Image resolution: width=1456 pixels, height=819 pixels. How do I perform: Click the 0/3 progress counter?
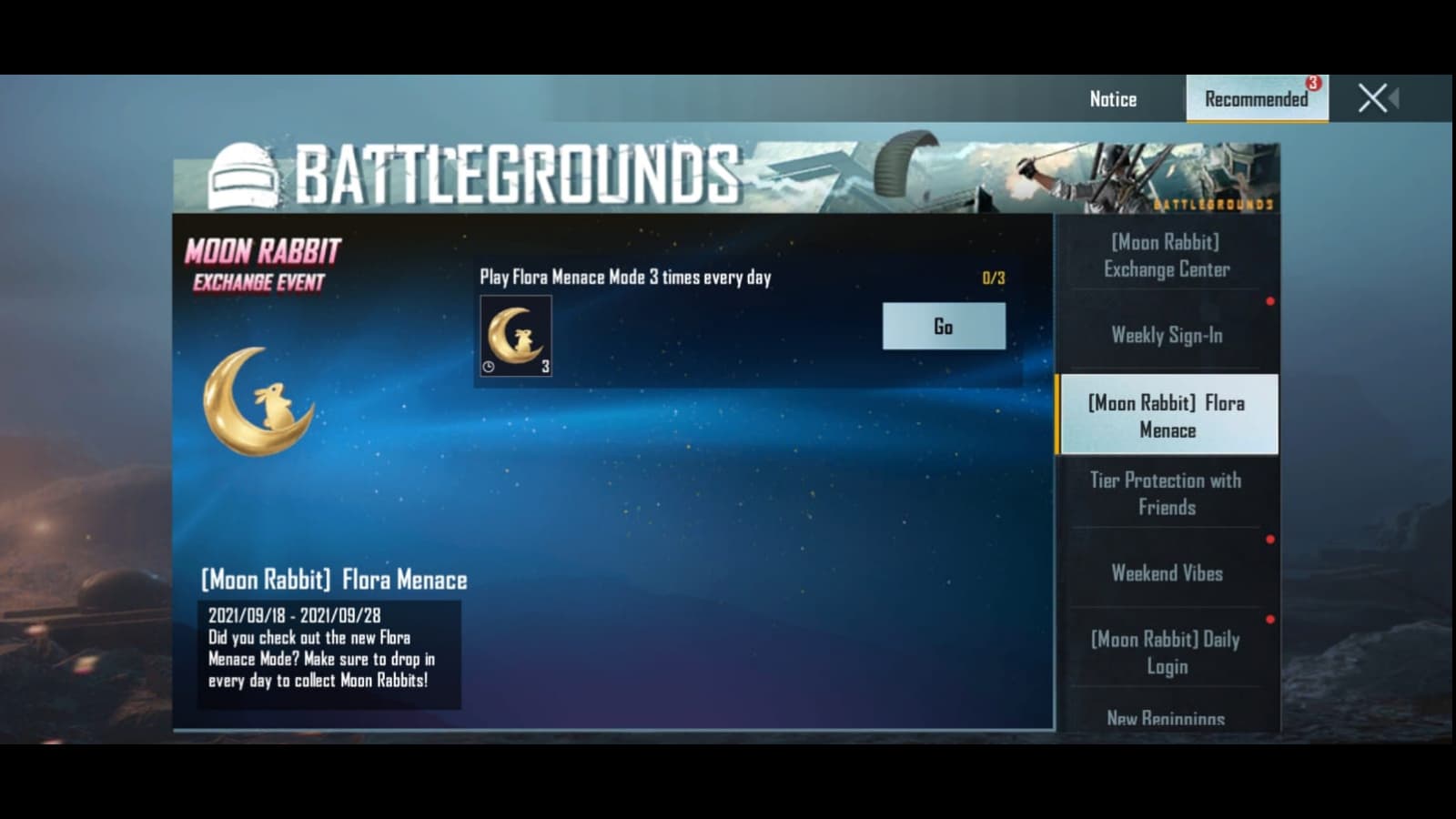(x=994, y=278)
